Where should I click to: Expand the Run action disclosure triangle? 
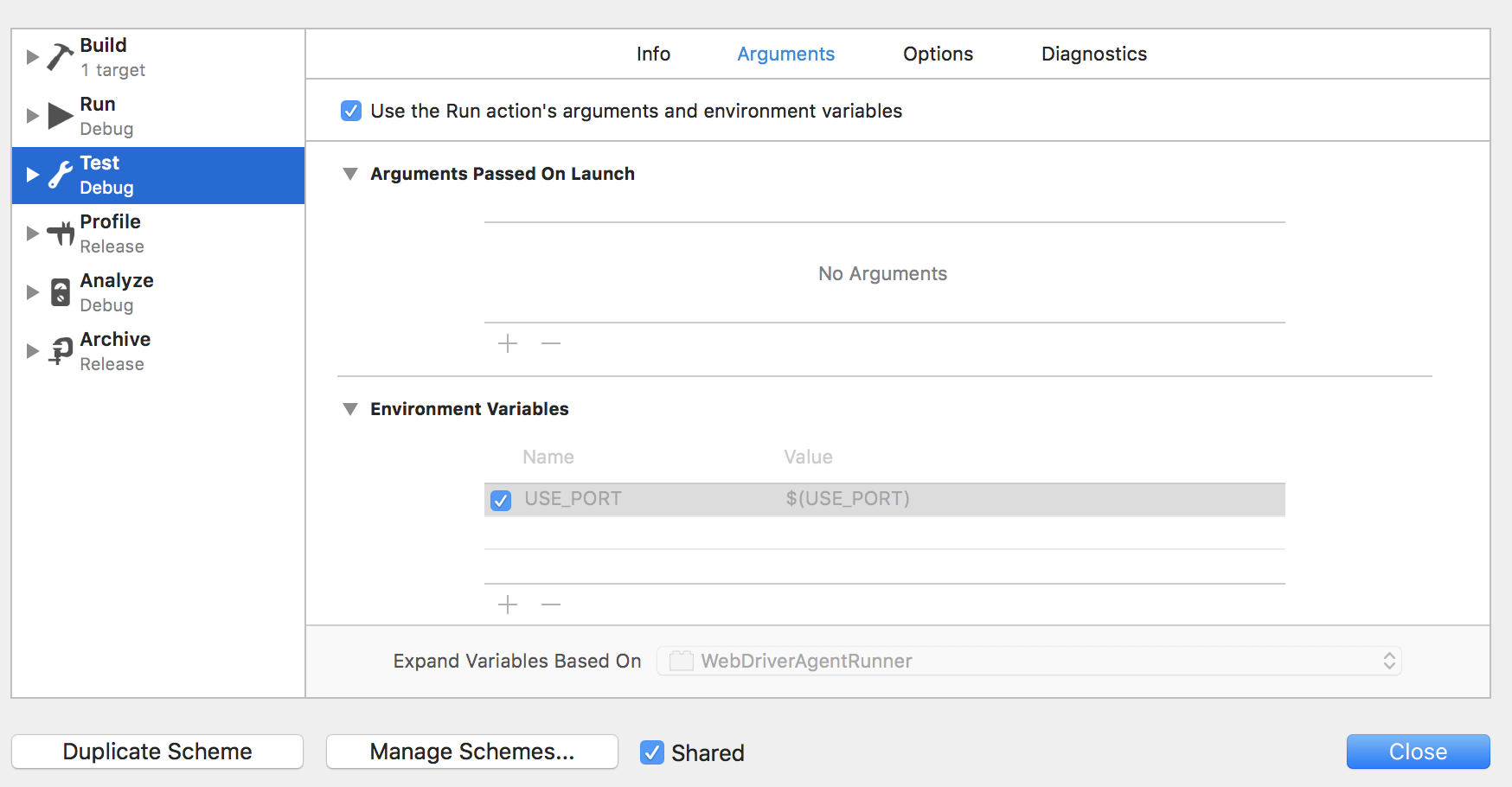click(x=33, y=116)
